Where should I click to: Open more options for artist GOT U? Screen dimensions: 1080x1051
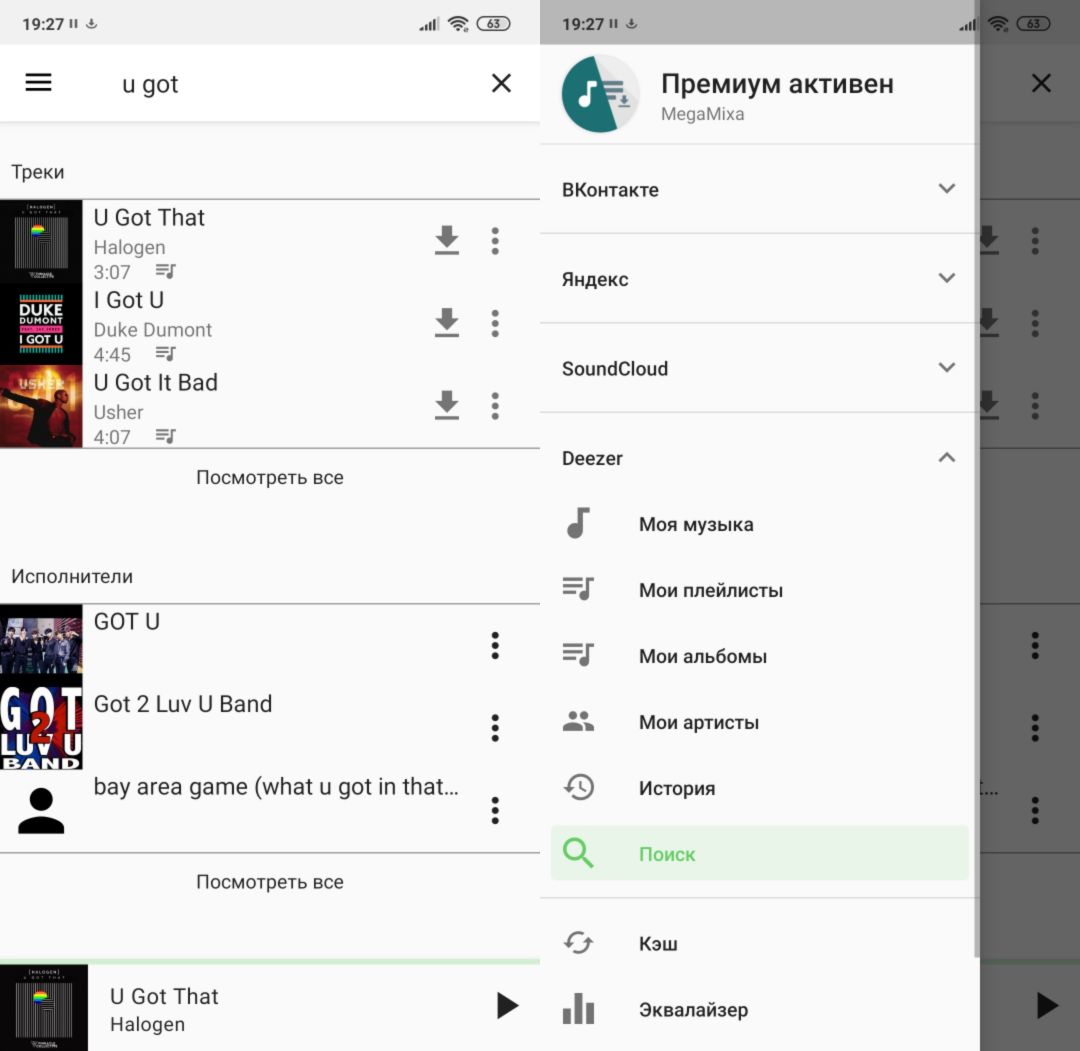(495, 645)
